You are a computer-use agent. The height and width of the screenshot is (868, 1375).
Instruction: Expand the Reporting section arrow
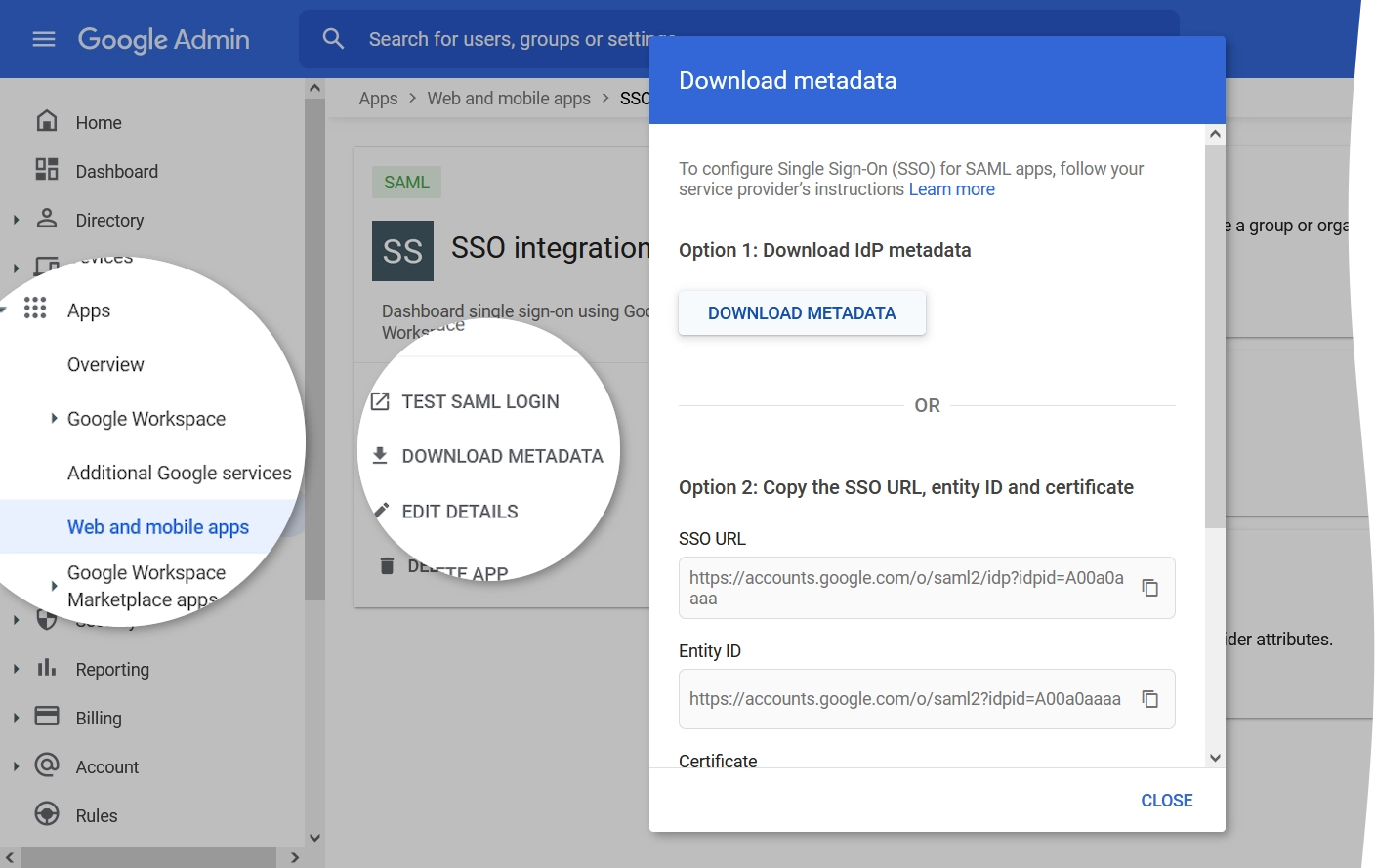click(16, 669)
